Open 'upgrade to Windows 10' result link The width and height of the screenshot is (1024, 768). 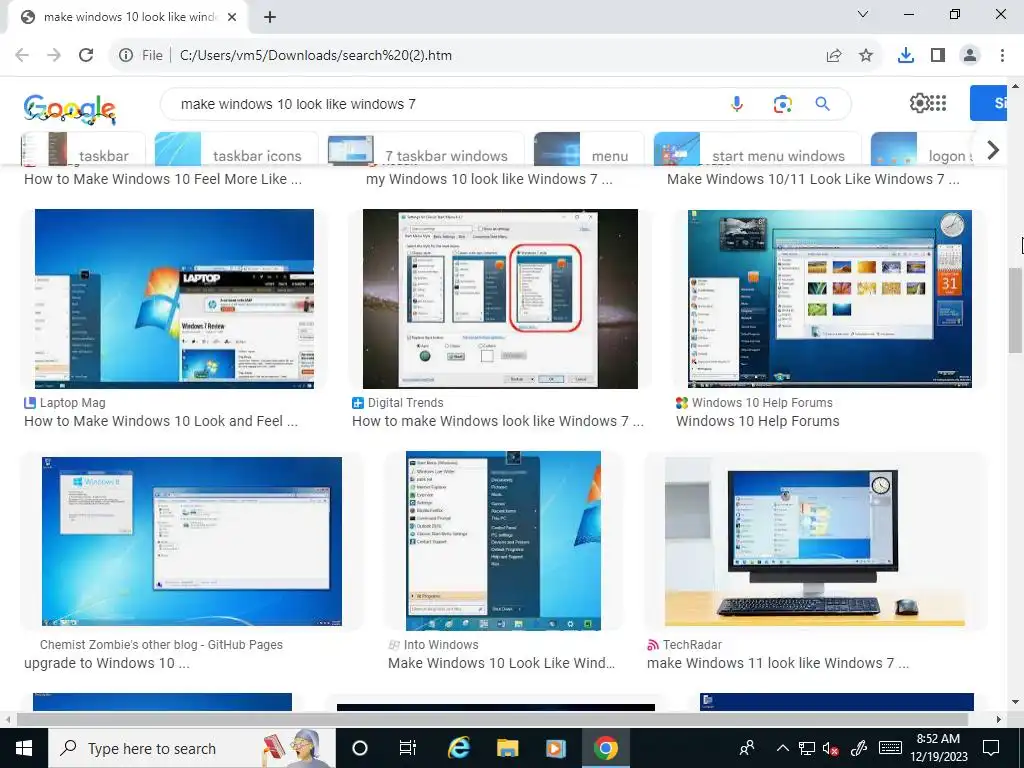(106, 664)
